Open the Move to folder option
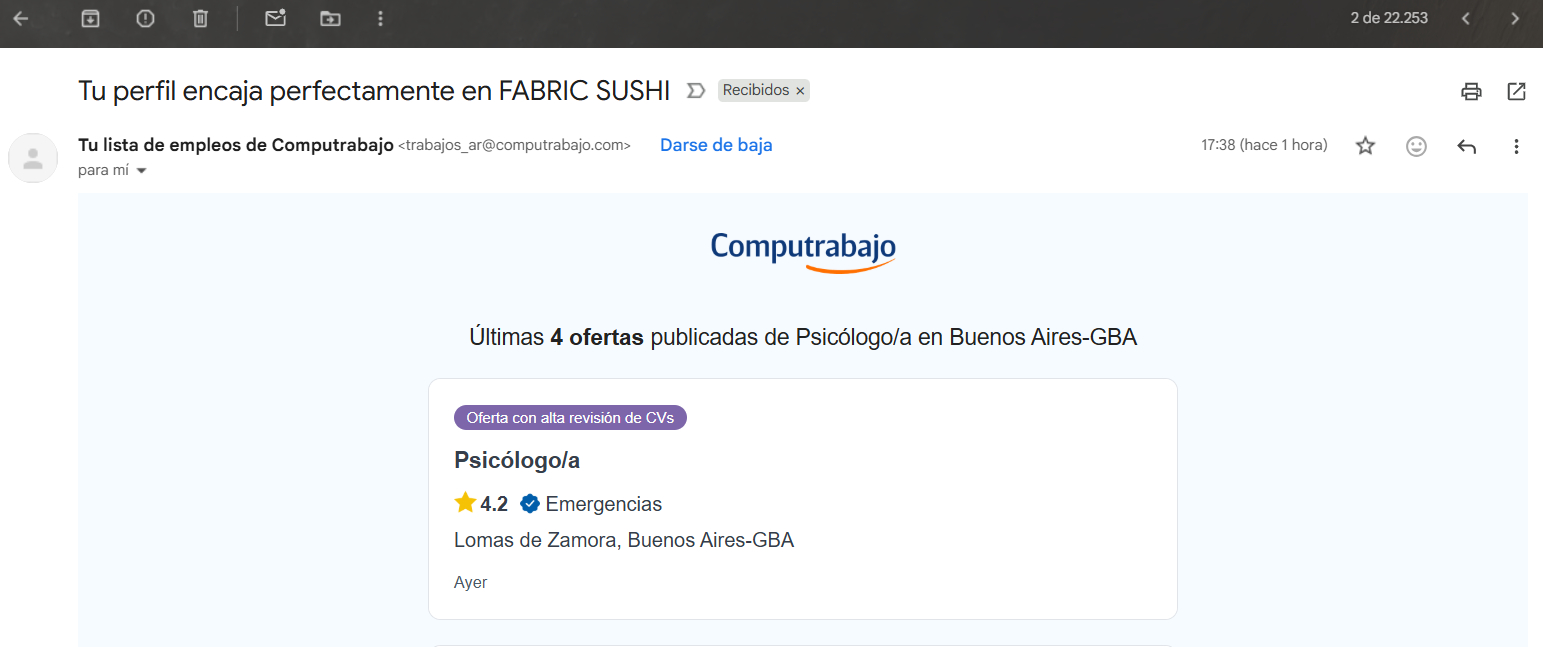1543x647 pixels. click(x=330, y=18)
